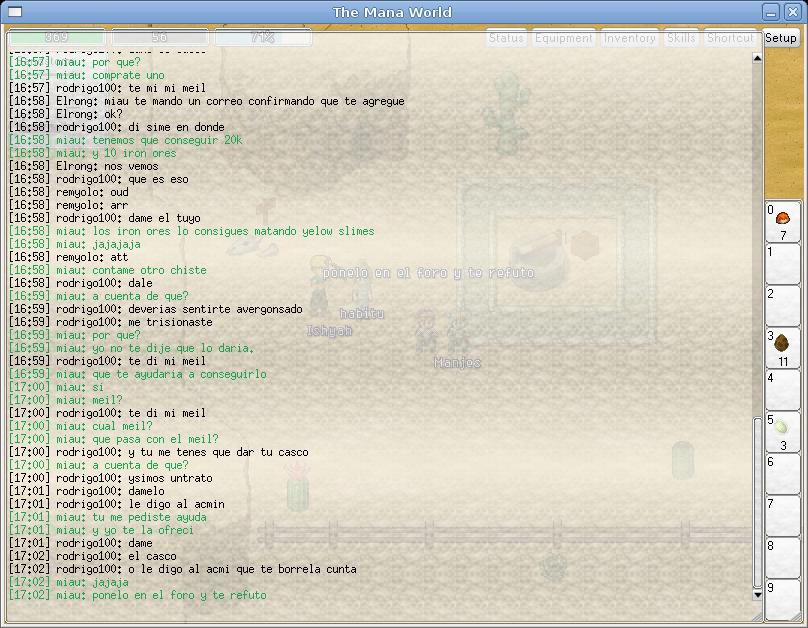Use the brown item in shortcut slot 3
808x628 pixels.
[783, 348]
